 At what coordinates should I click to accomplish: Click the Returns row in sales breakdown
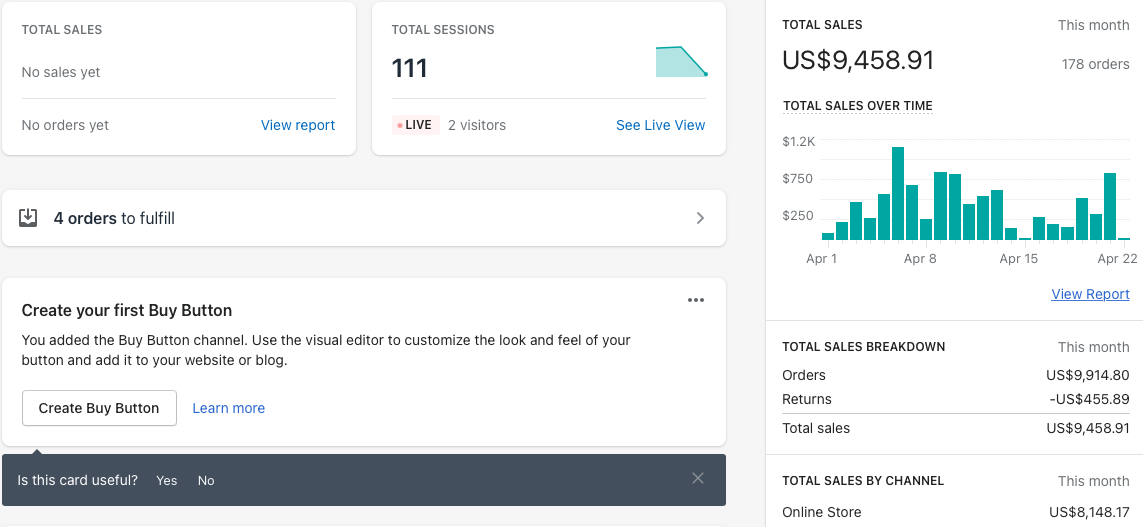click(x=955, y=399)
